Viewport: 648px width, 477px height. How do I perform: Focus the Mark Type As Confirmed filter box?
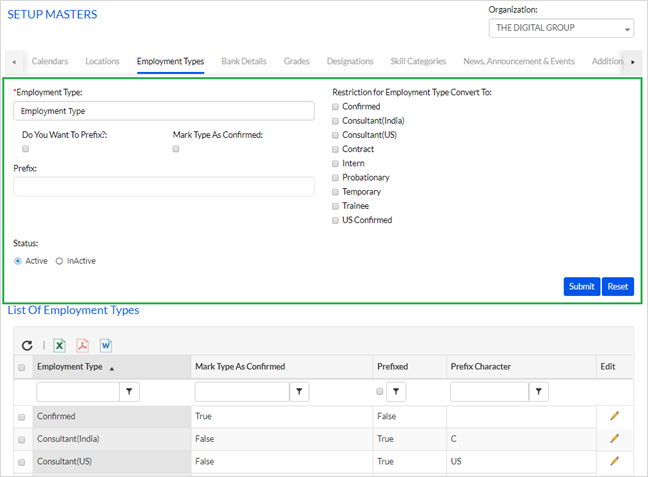click(x=242, y=391)
